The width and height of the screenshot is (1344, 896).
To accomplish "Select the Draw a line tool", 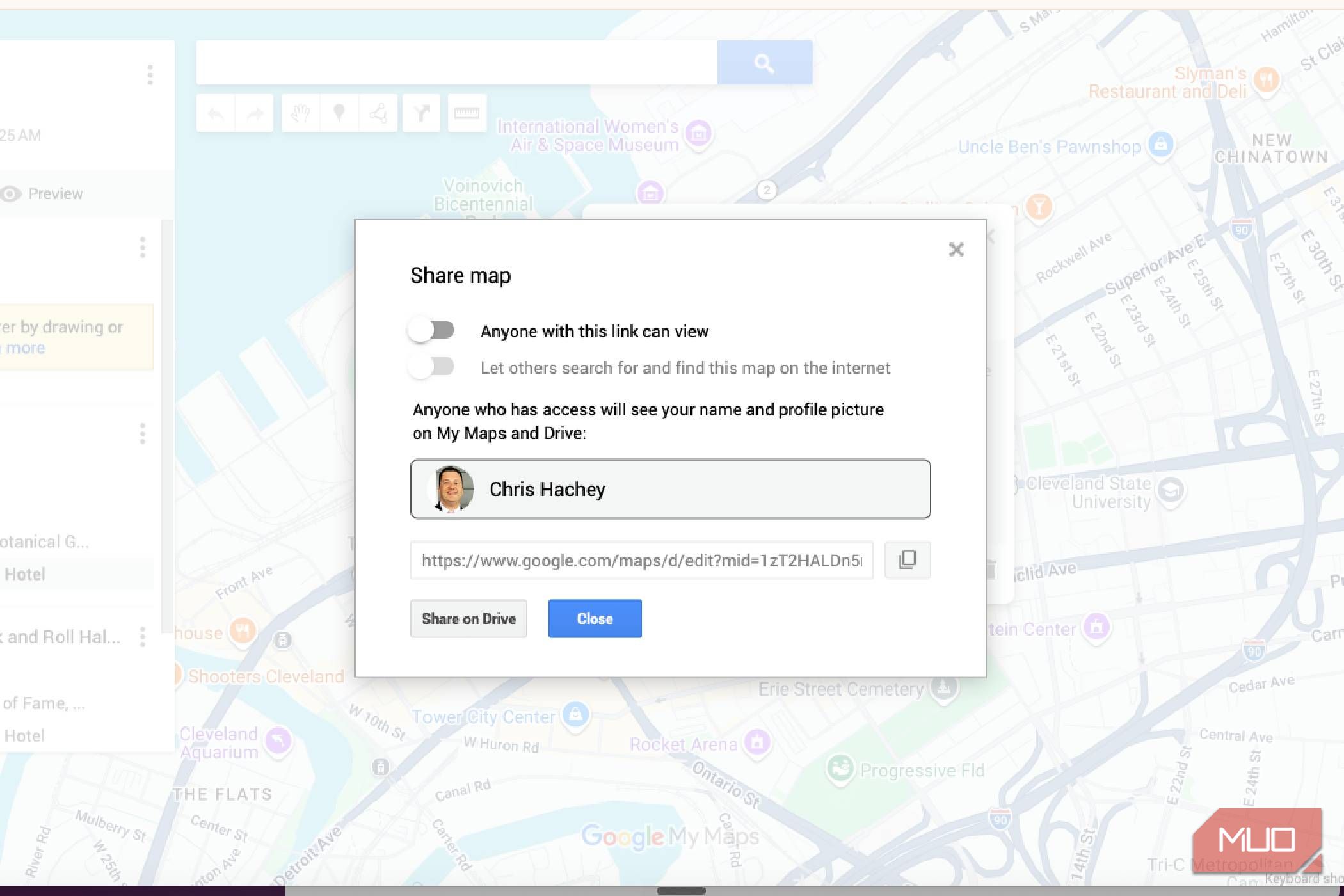I will [378, 113].
